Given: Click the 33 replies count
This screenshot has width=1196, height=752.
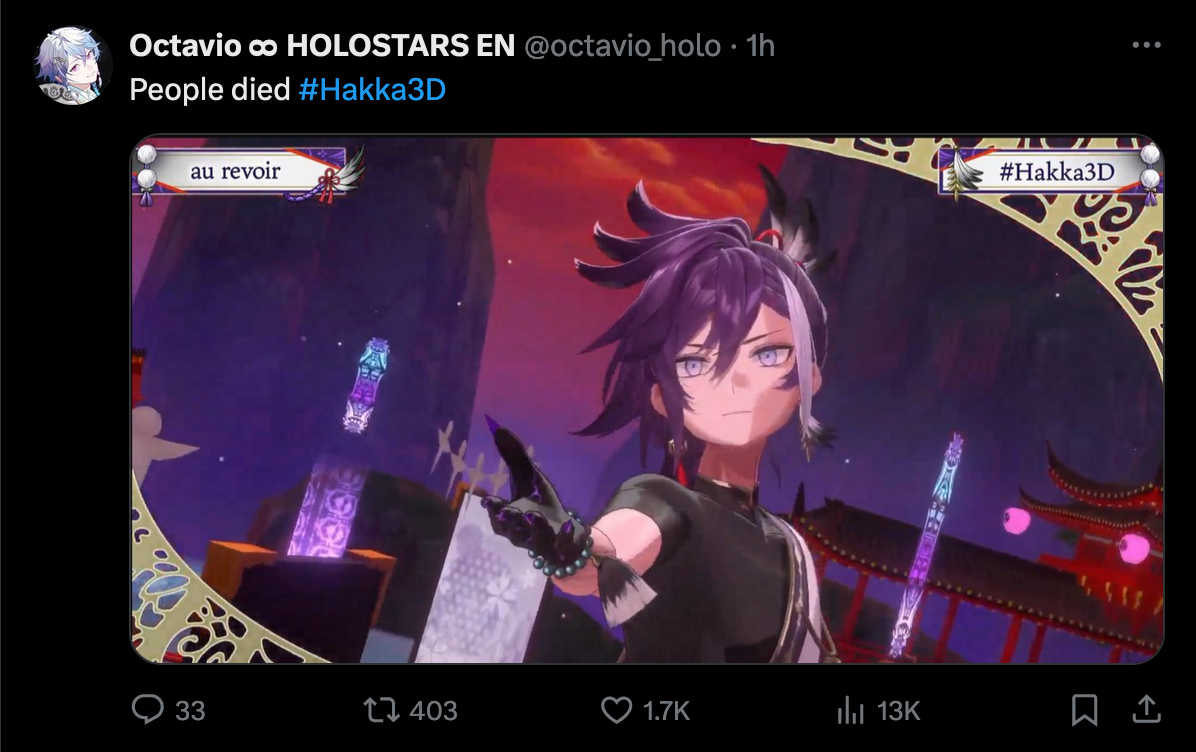Looking at the screenshot, I should tap(190, 711).
